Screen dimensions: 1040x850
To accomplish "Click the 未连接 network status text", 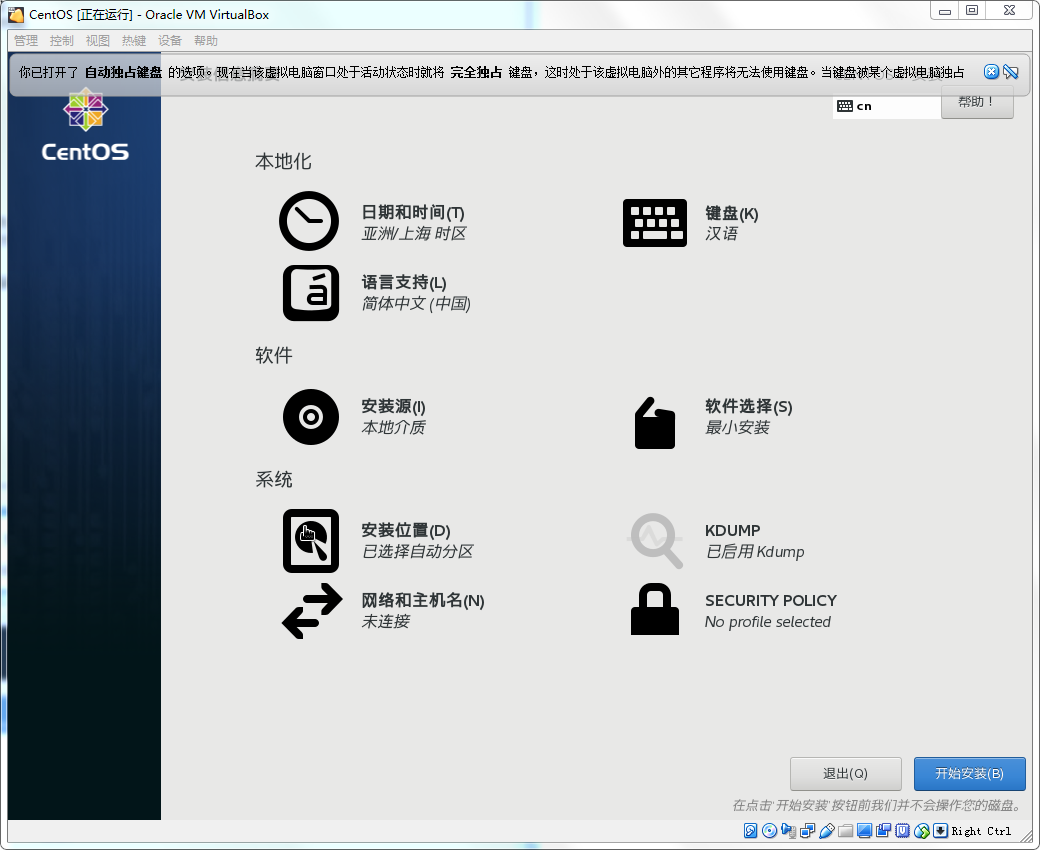I will click(385, 621).
